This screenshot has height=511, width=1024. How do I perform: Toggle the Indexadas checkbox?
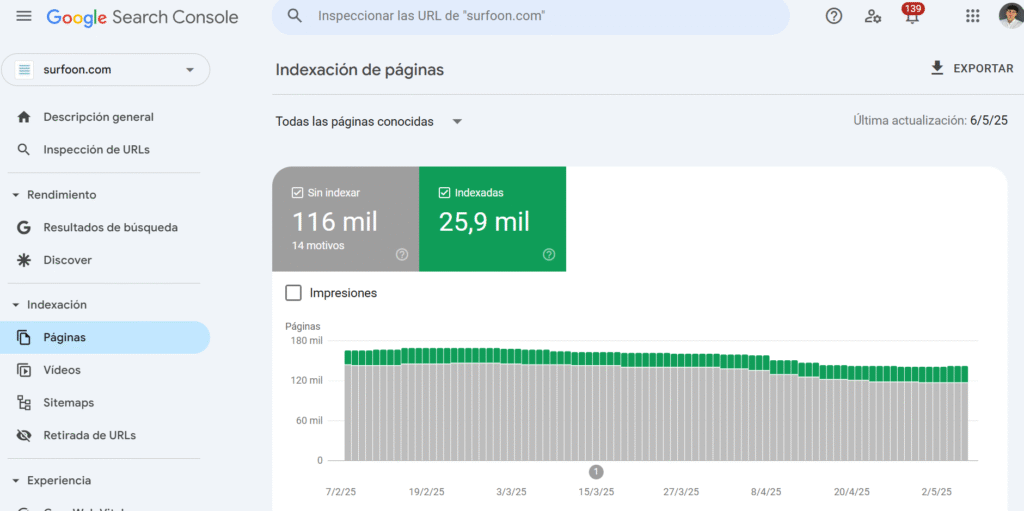point(444,193)
